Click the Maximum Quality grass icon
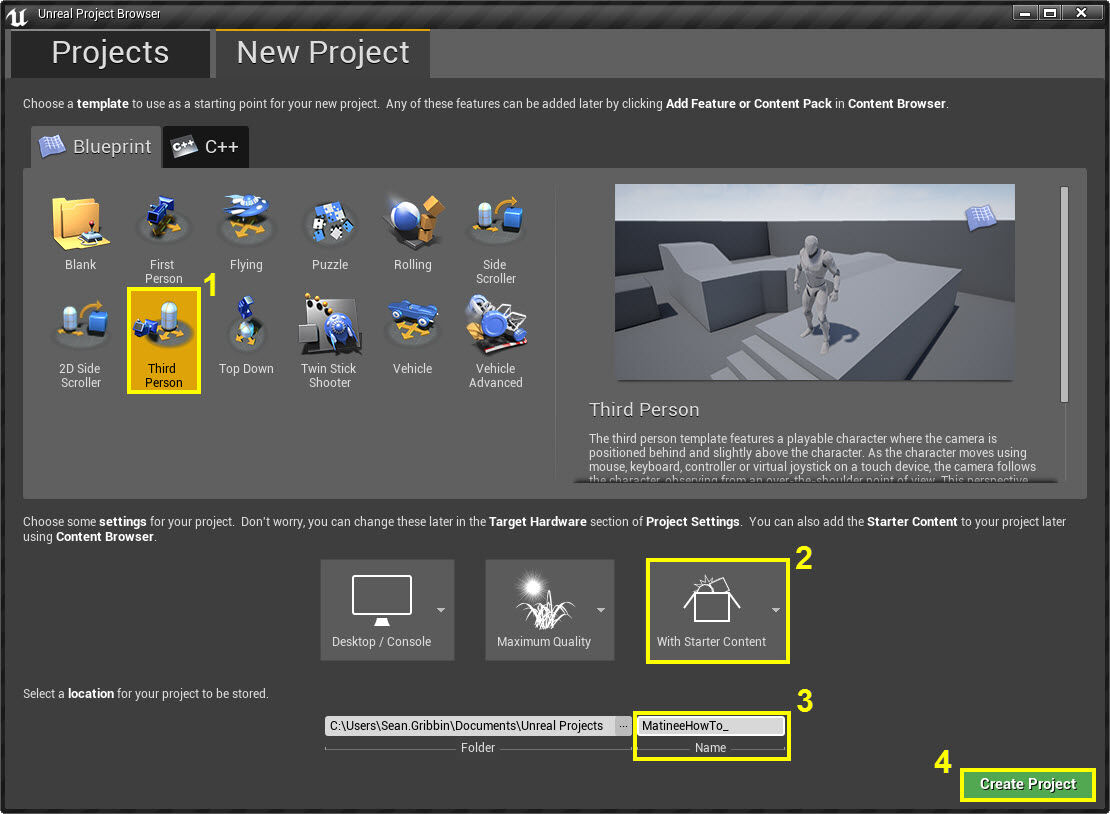1110x814 pixels. 544,602
